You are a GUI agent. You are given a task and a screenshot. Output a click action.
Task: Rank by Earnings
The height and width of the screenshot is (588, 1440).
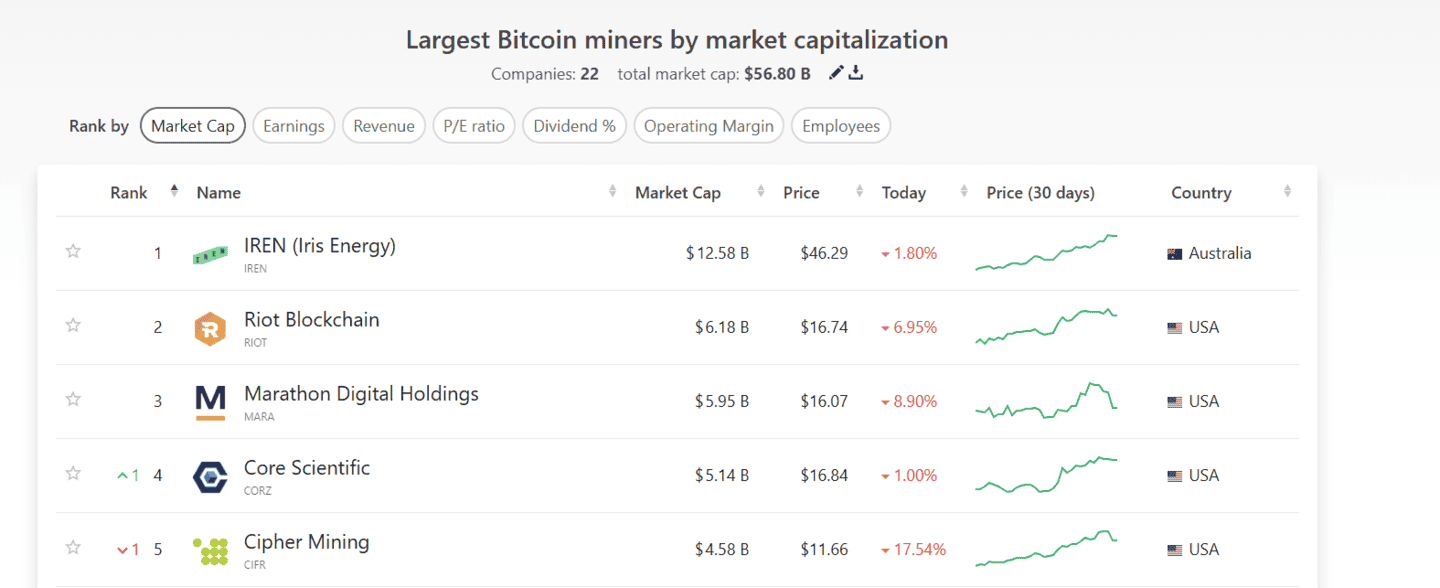(x=294, y=126)
